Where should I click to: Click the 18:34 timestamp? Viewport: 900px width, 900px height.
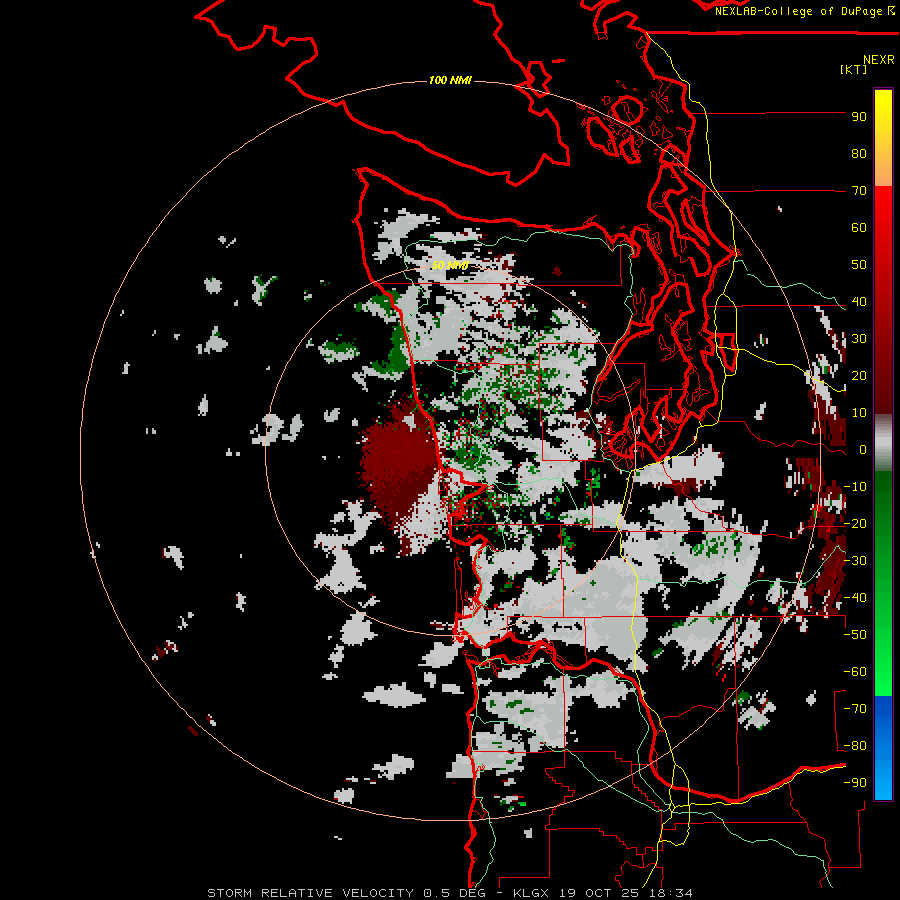(670, 893)
